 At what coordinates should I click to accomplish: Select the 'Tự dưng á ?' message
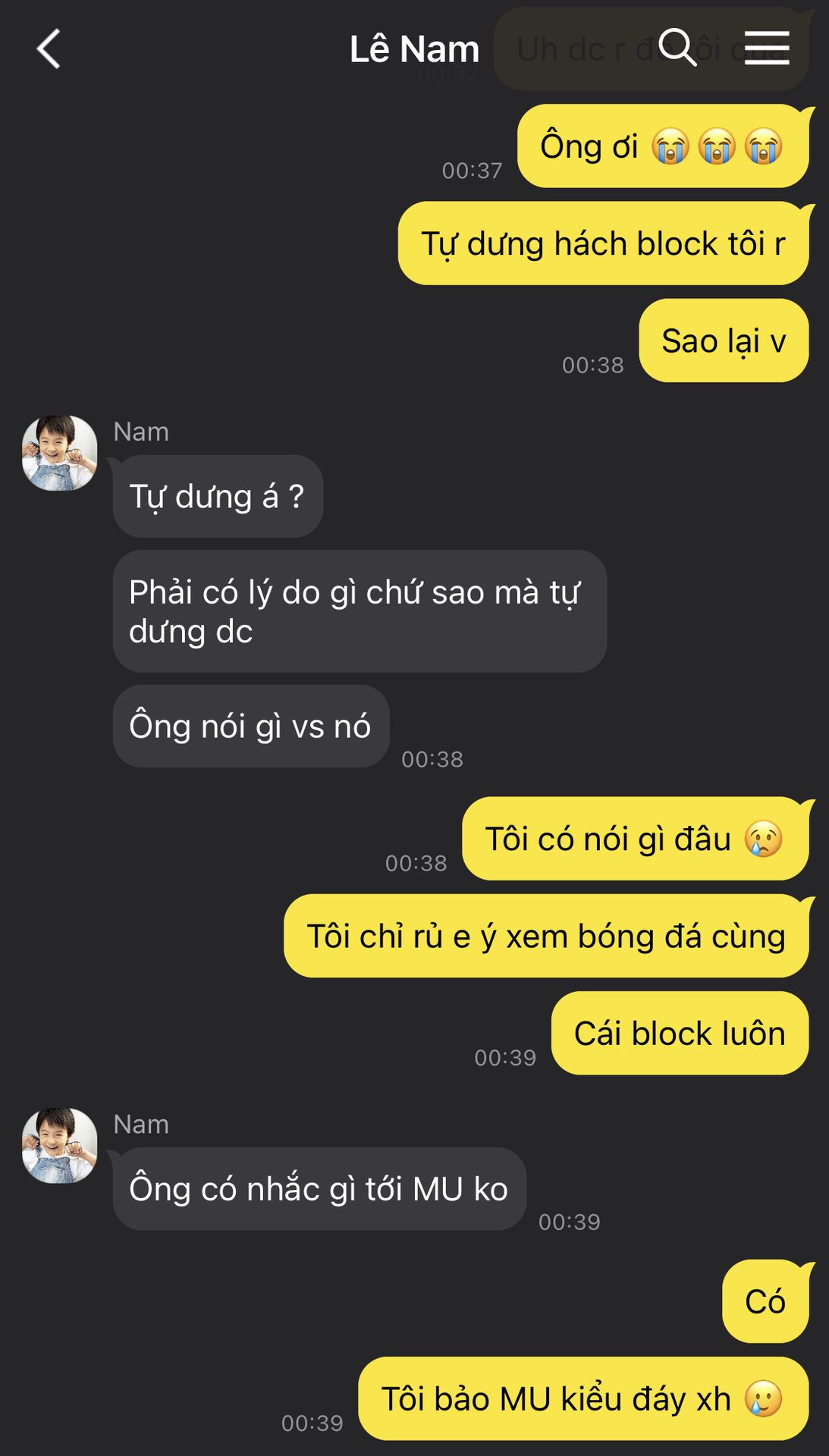coord(218,497)
